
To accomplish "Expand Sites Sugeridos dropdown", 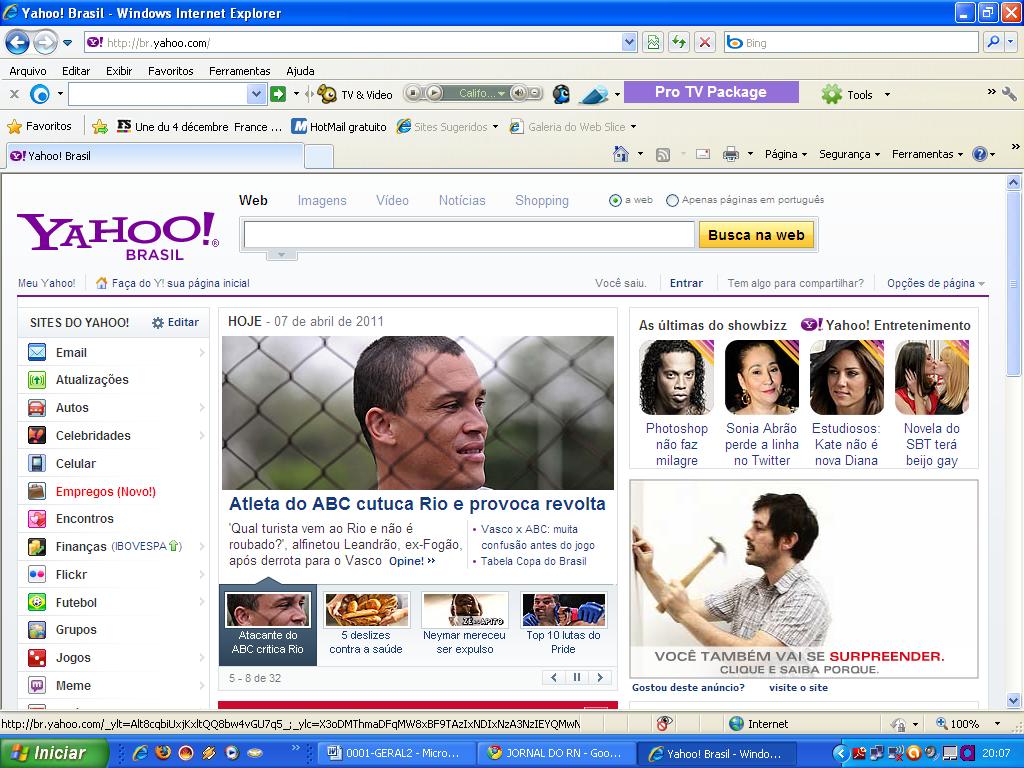I will [x=495, y=127].
